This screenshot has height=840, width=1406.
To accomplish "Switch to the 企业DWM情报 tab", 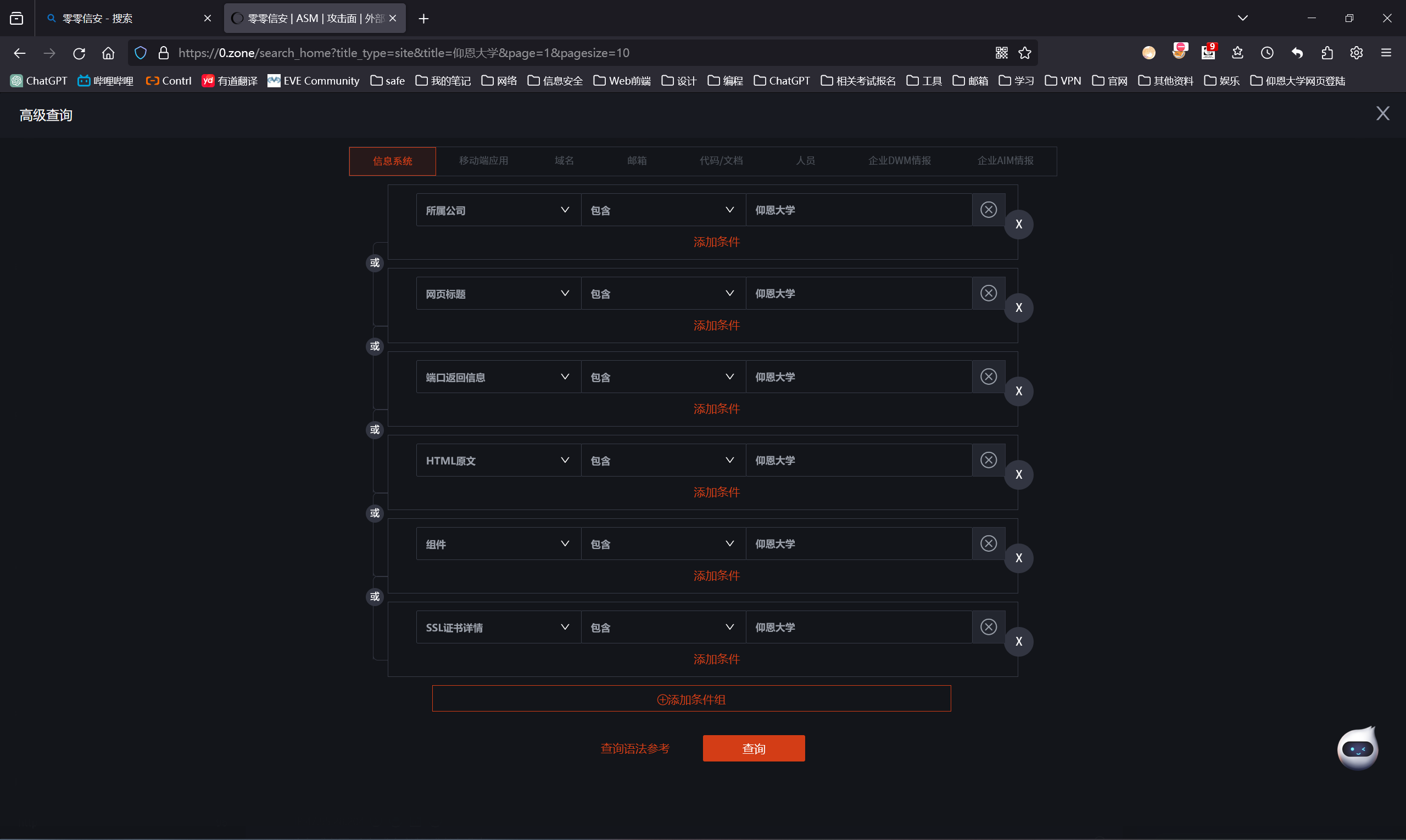I will click(899, 161).
